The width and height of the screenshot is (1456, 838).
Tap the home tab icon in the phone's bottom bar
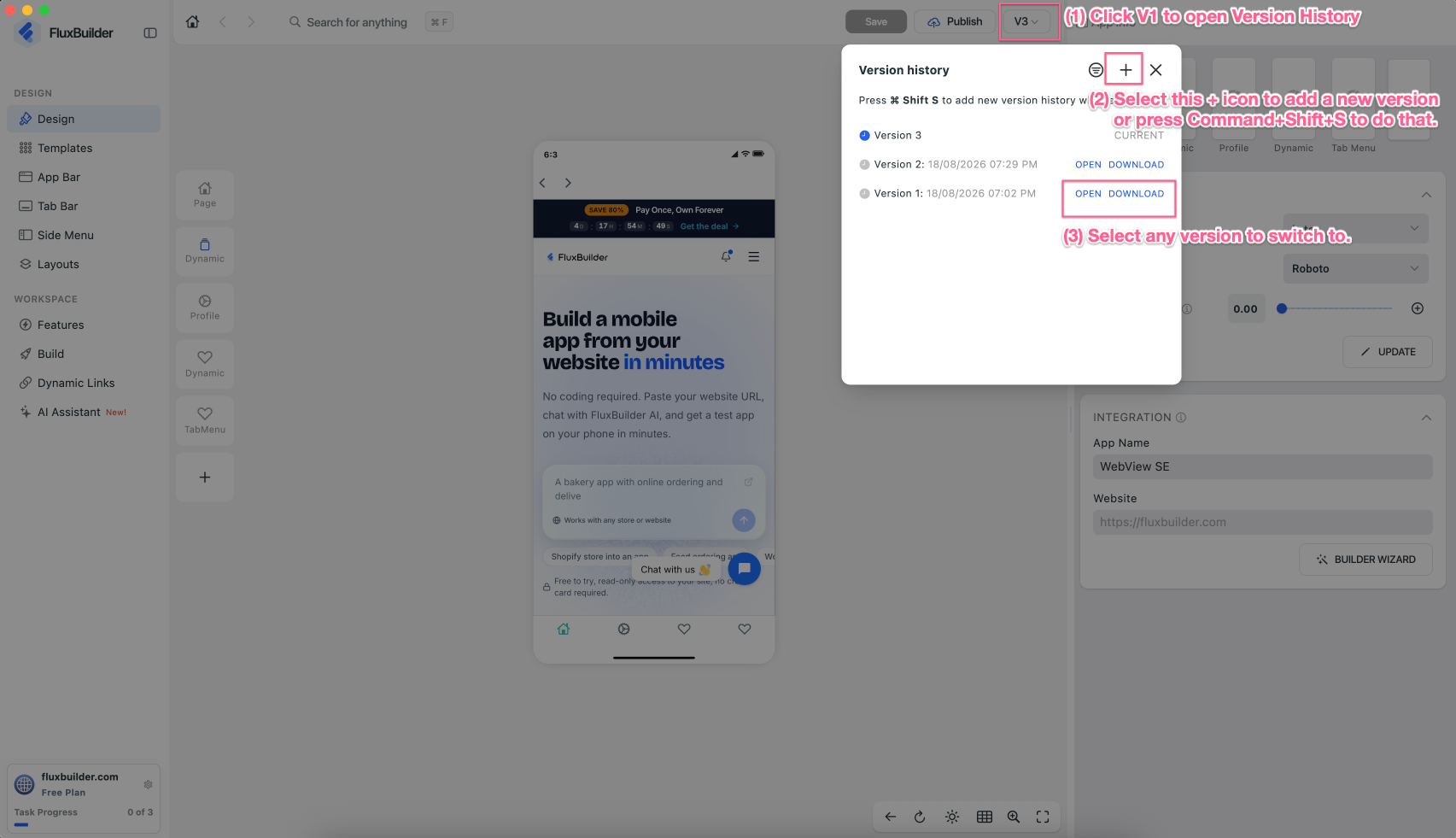(x=564, y=629)
